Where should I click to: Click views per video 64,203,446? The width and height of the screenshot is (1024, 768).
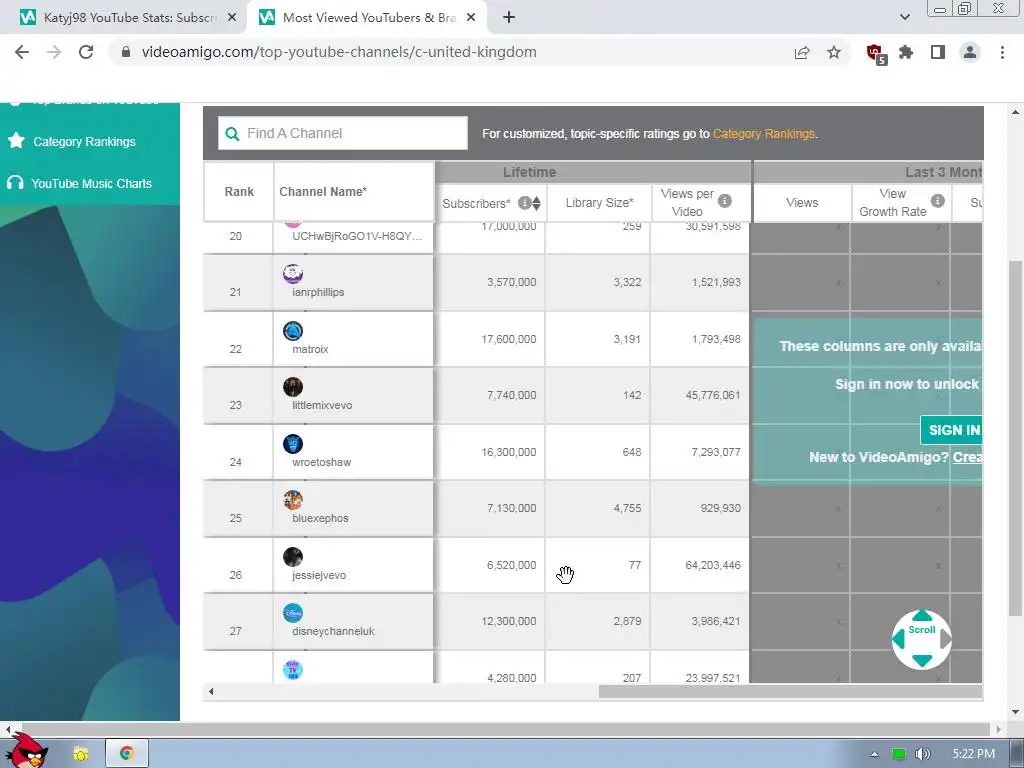pyautogui.click(x=712, y=566)
